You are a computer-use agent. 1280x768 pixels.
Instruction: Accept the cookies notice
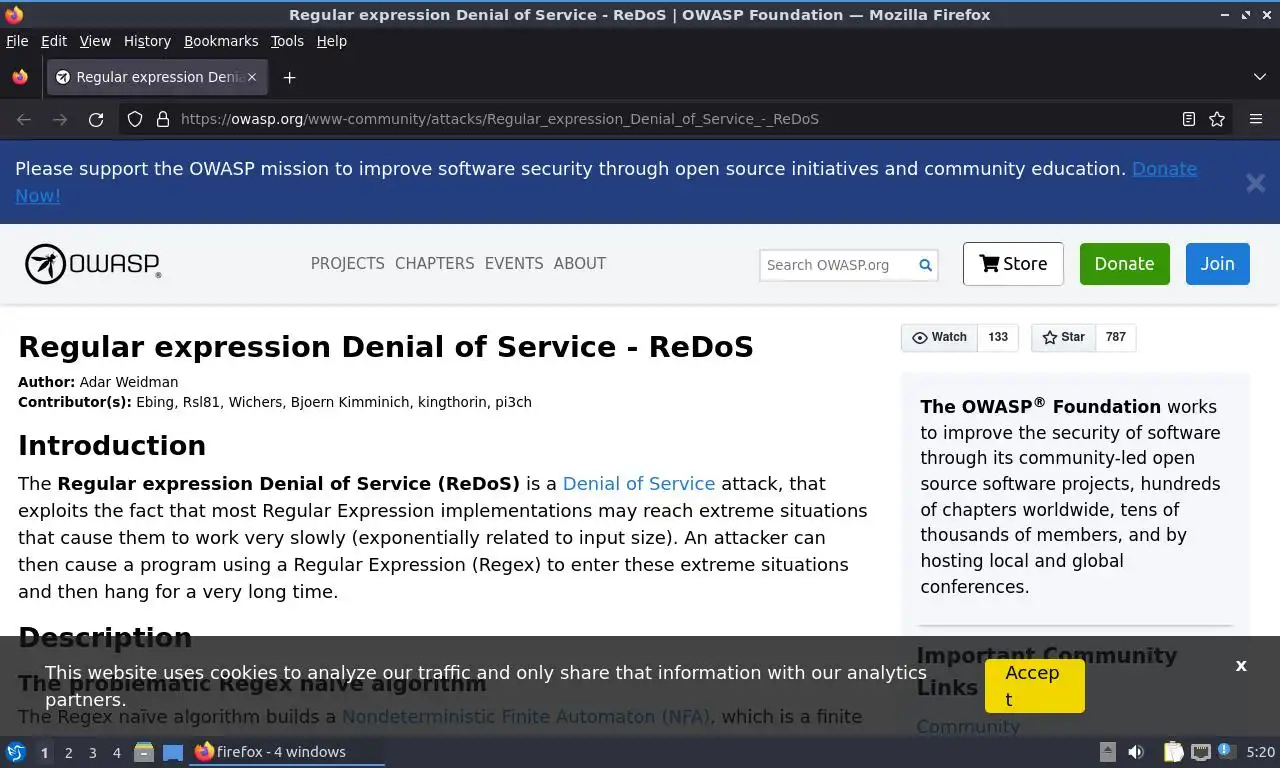(x=1034, y=685)
